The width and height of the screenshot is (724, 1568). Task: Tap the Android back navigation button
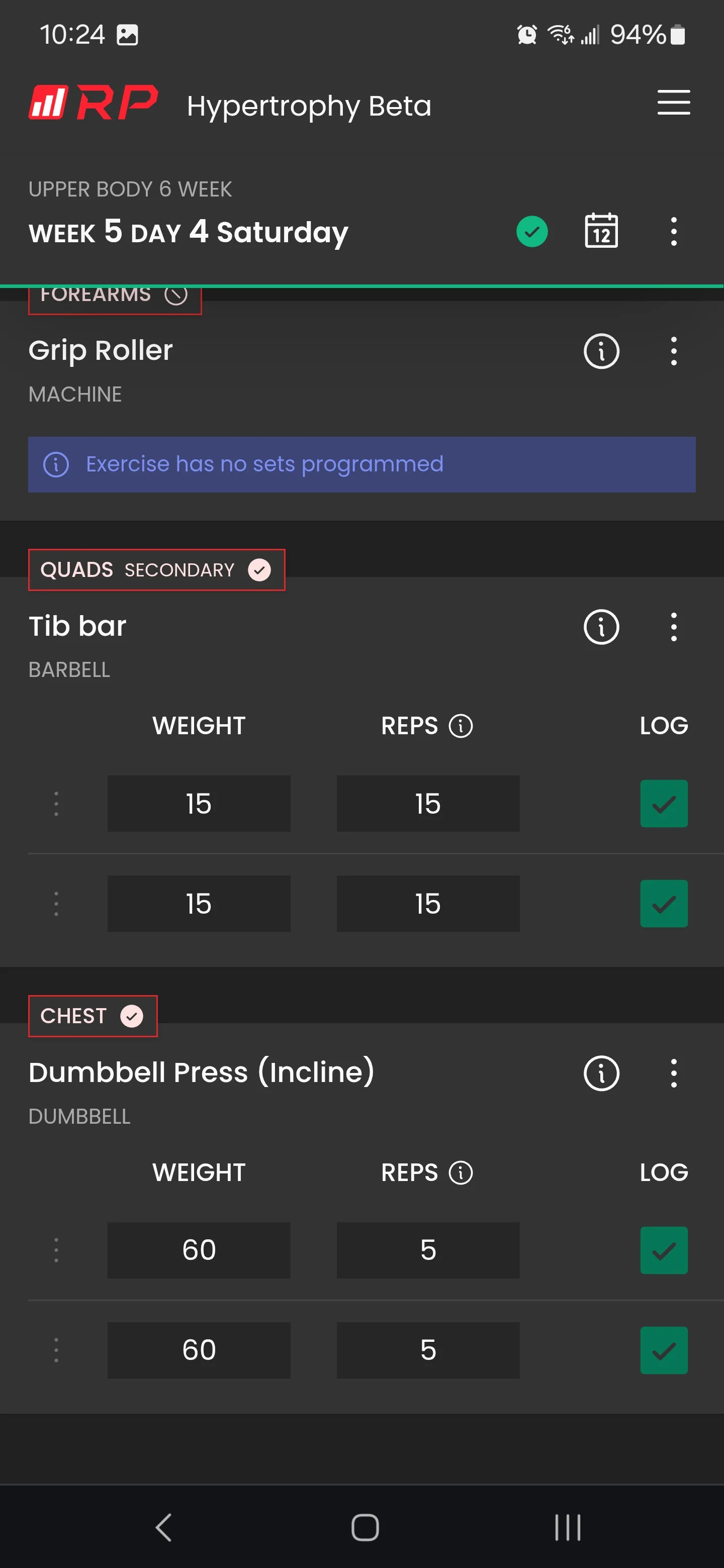pos(163,1527)
